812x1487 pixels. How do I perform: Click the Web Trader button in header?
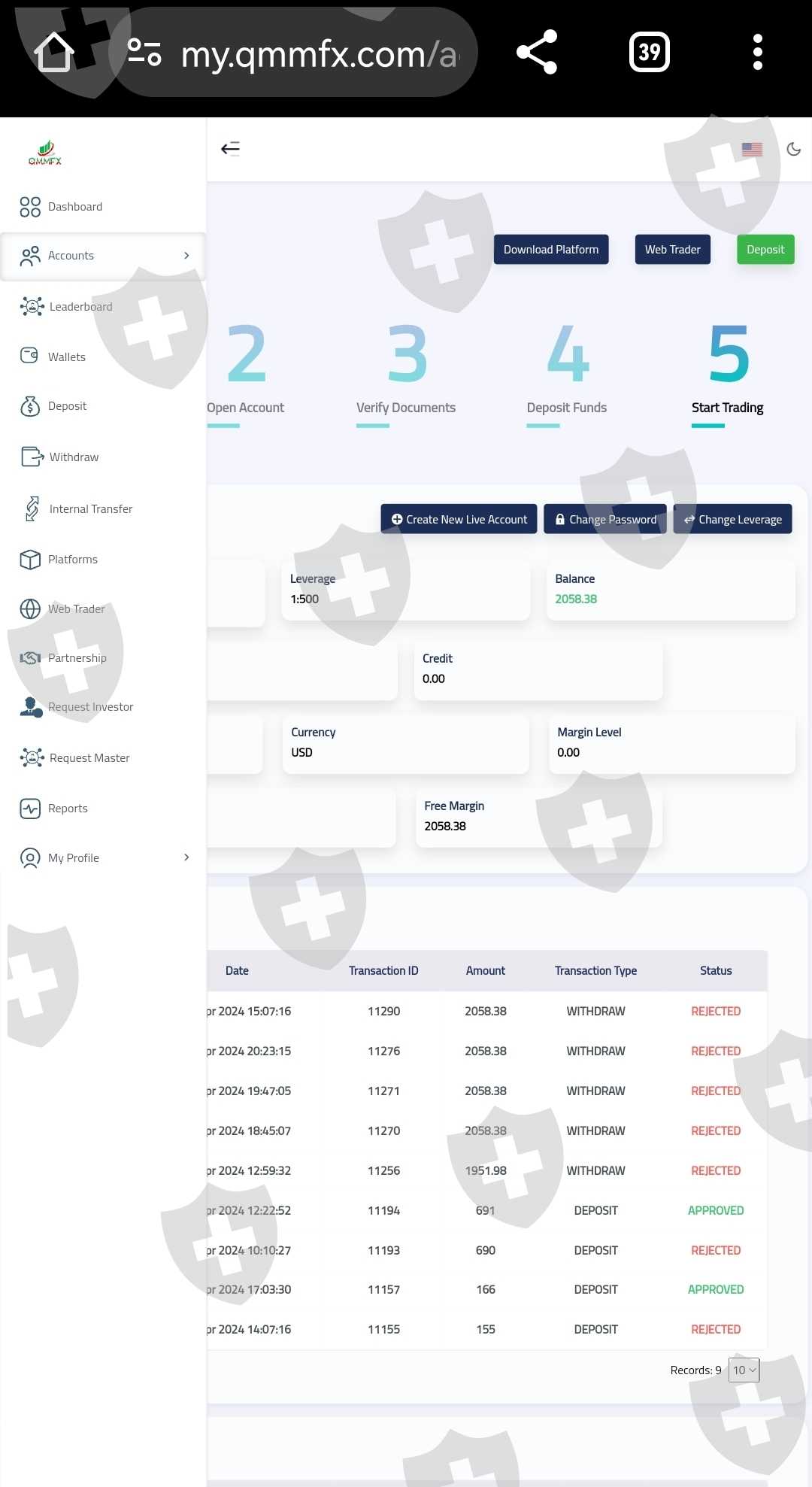coord(673,250)
